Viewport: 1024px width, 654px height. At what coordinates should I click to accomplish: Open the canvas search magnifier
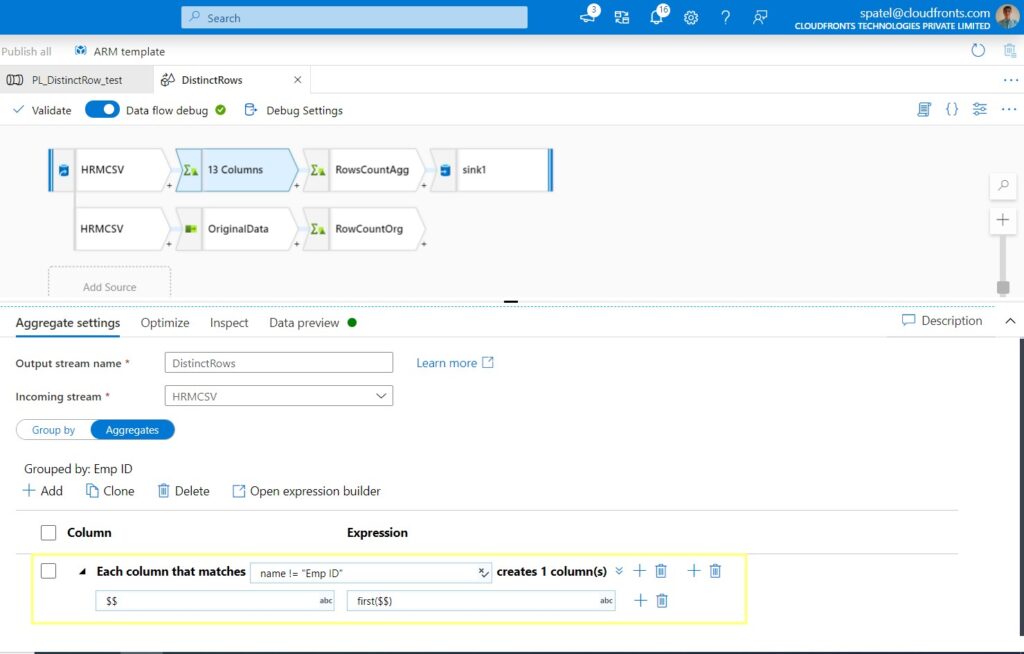pos(1003,186)
